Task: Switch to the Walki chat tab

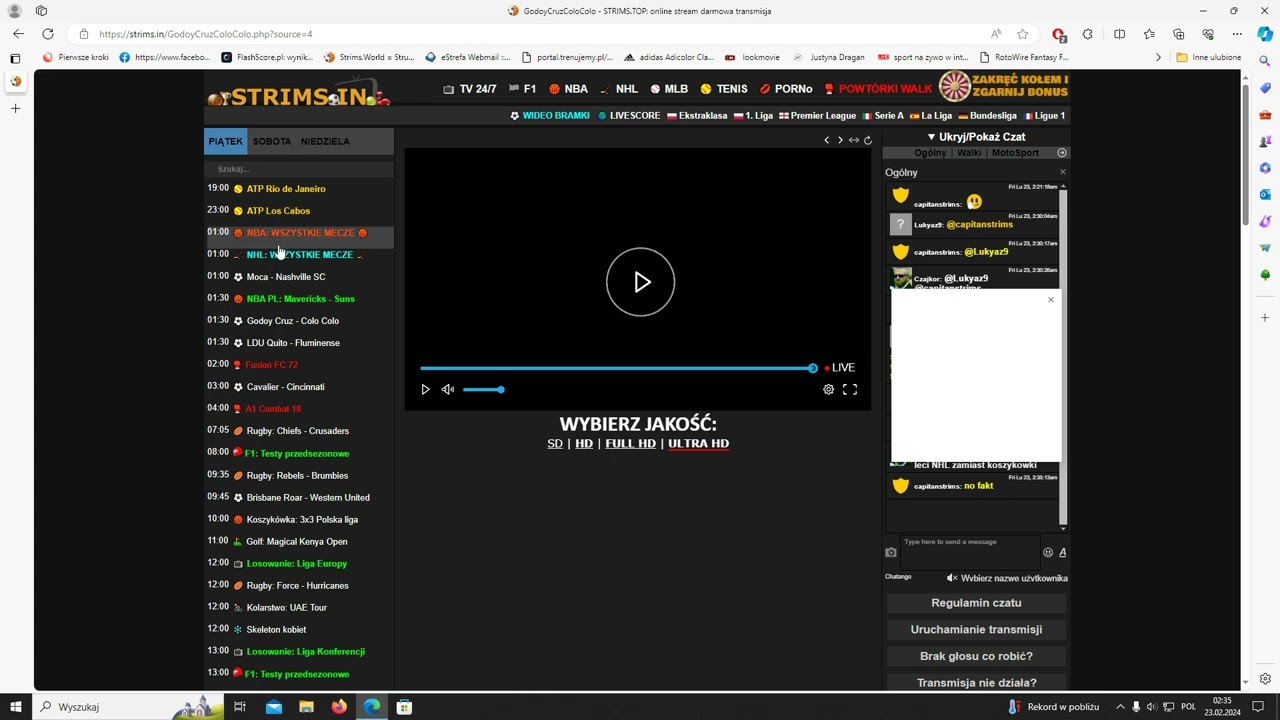Action: coord(969,153)
